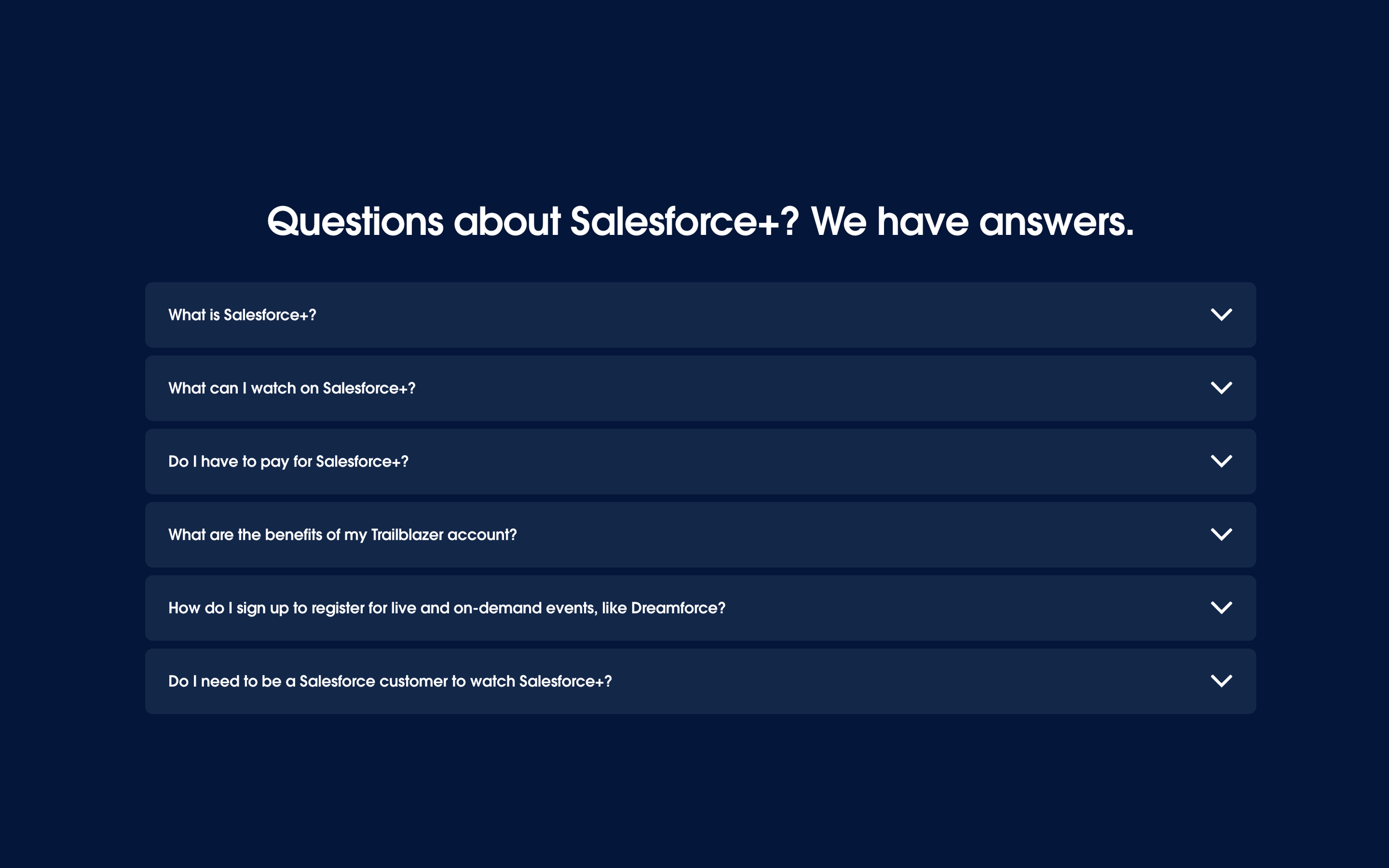Click the arrow icon on Trailblazer account benefits row
The image size is (1389, 868).
coord(1221,534)
